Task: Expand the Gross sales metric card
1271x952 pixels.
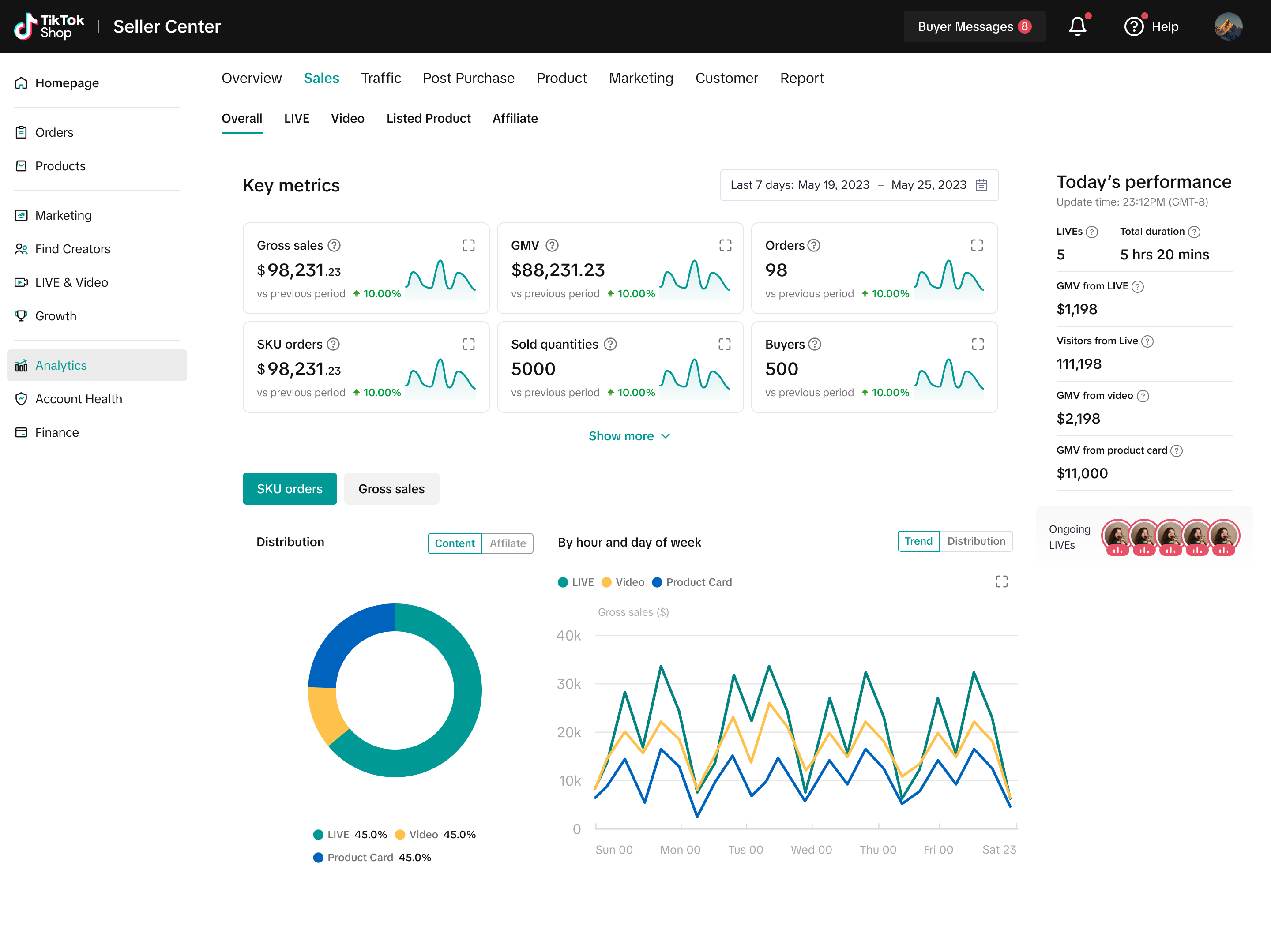Action: point(468,245)
